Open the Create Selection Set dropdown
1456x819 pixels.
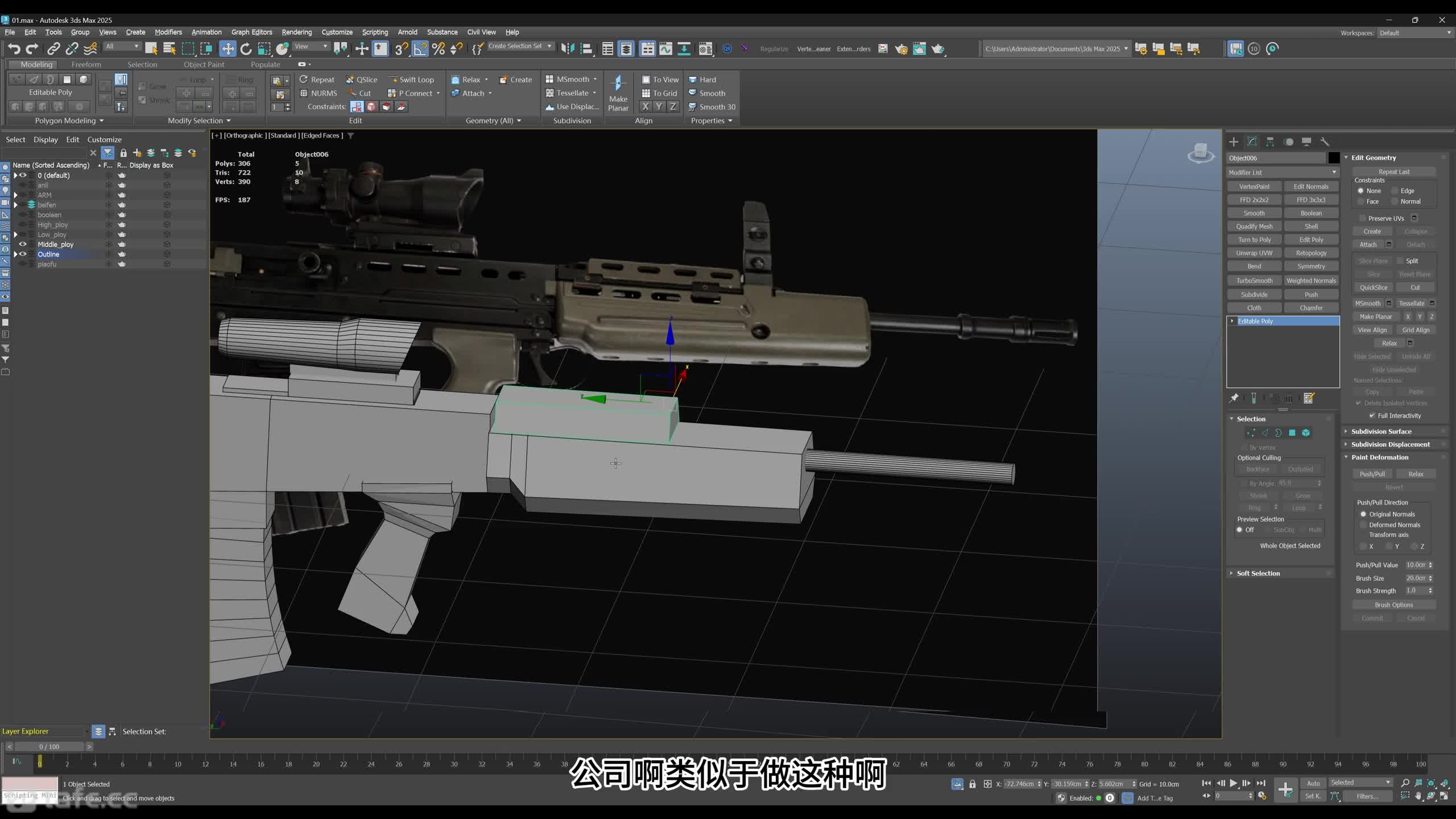tap(520, 46)
